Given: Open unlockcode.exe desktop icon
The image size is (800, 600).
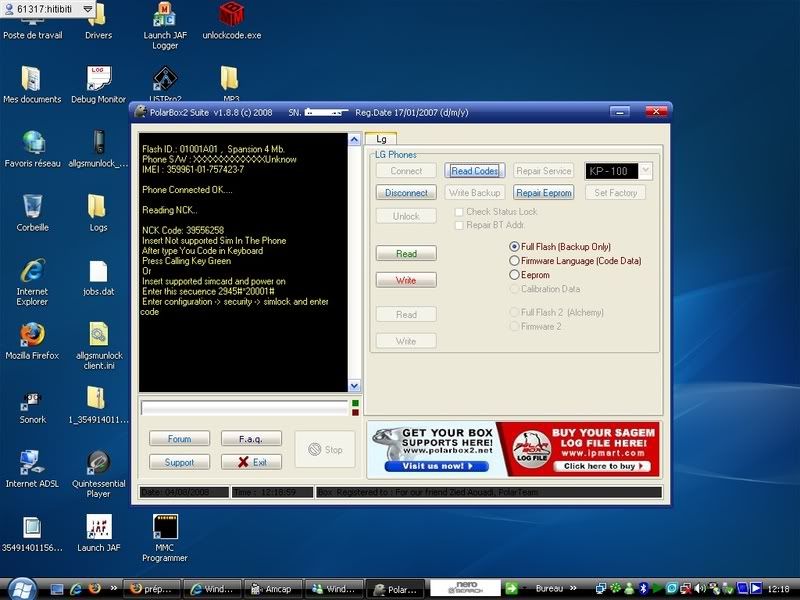Looking at the screenshot, I should (x=231, y=21).
